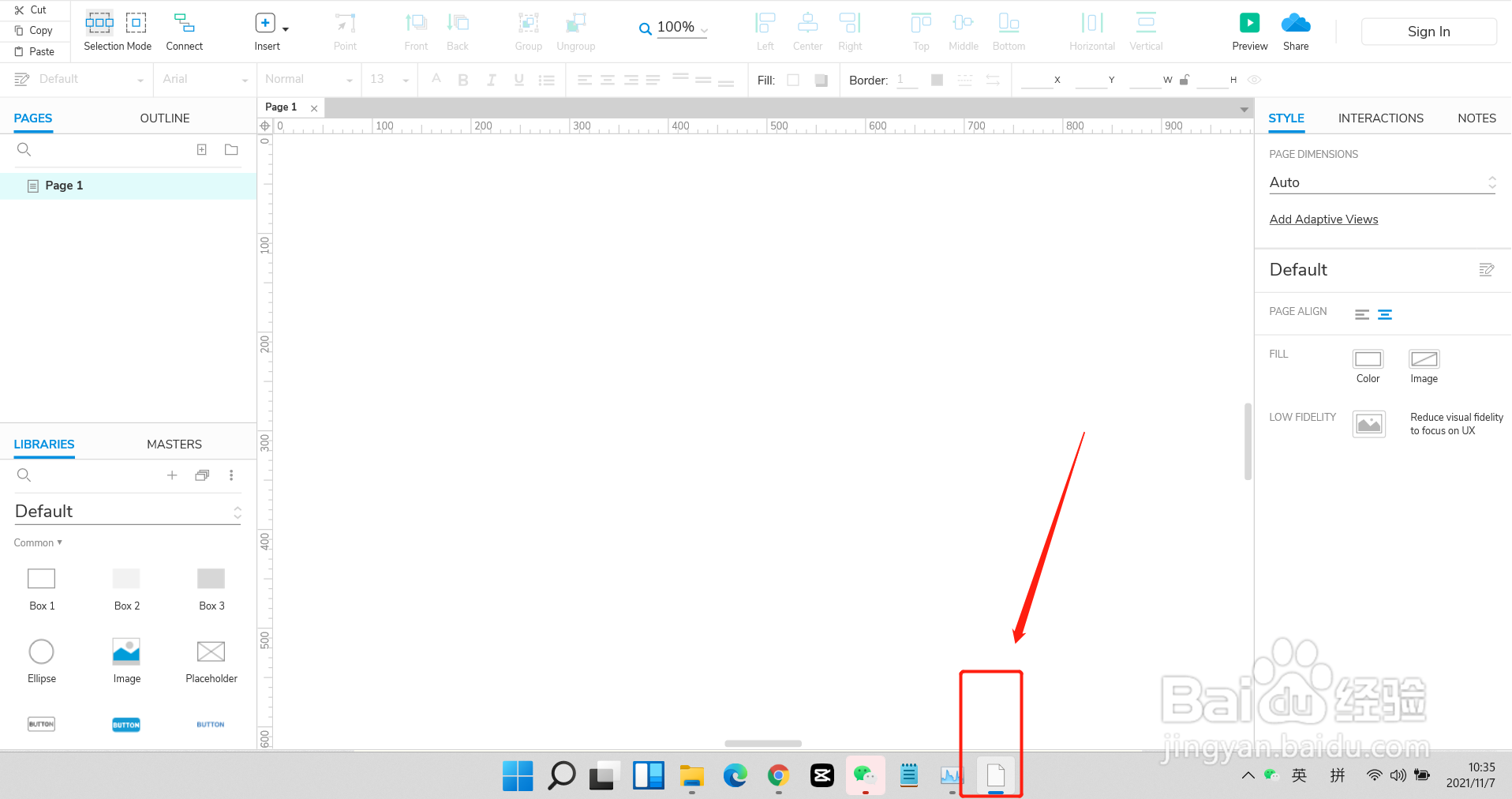Select the Placeholder widget
The height and width of the screenshot is (799, 1512).
[x=211, y=662]
